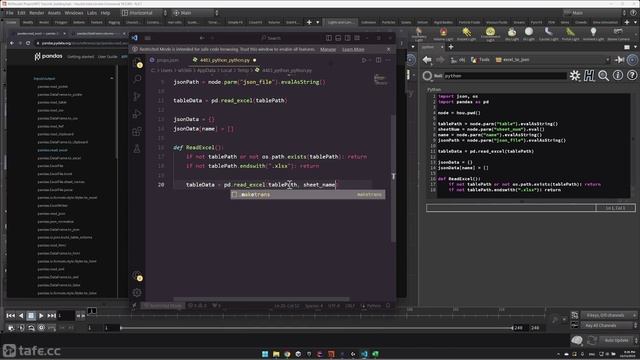
Task: Open the Testing flask icon in VS Code
Action: coord(137,149)
